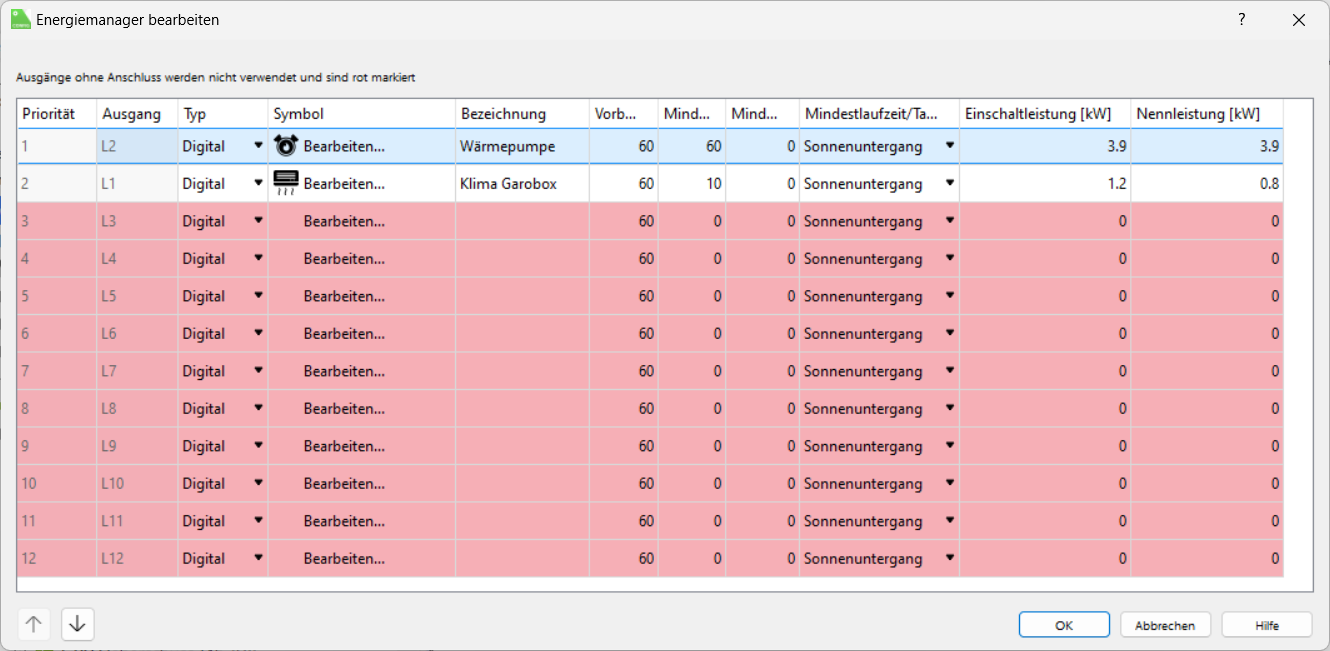Click the heat pump symbol icon in row 1
1330x651 pixels.
point(286,146)
